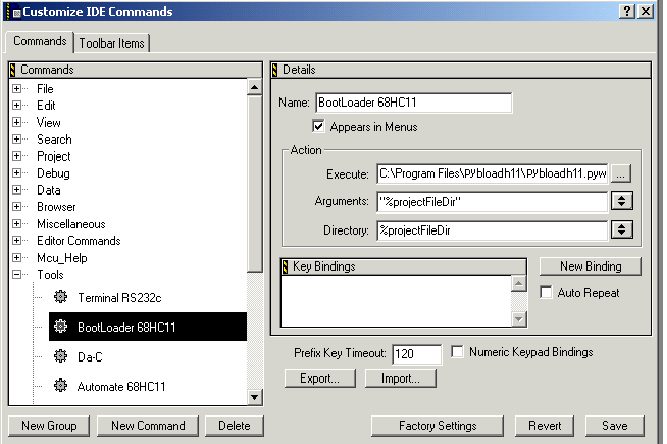Select the Commands tab

pos(40,42)
